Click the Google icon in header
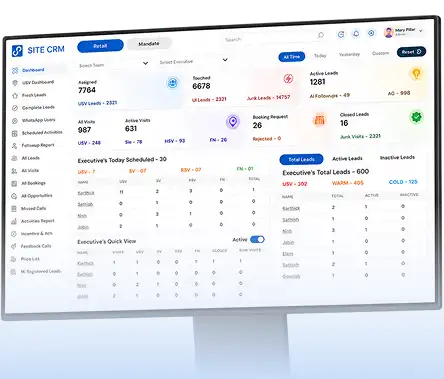The width and height of the screenshot is (444, 379). [341, 34]
